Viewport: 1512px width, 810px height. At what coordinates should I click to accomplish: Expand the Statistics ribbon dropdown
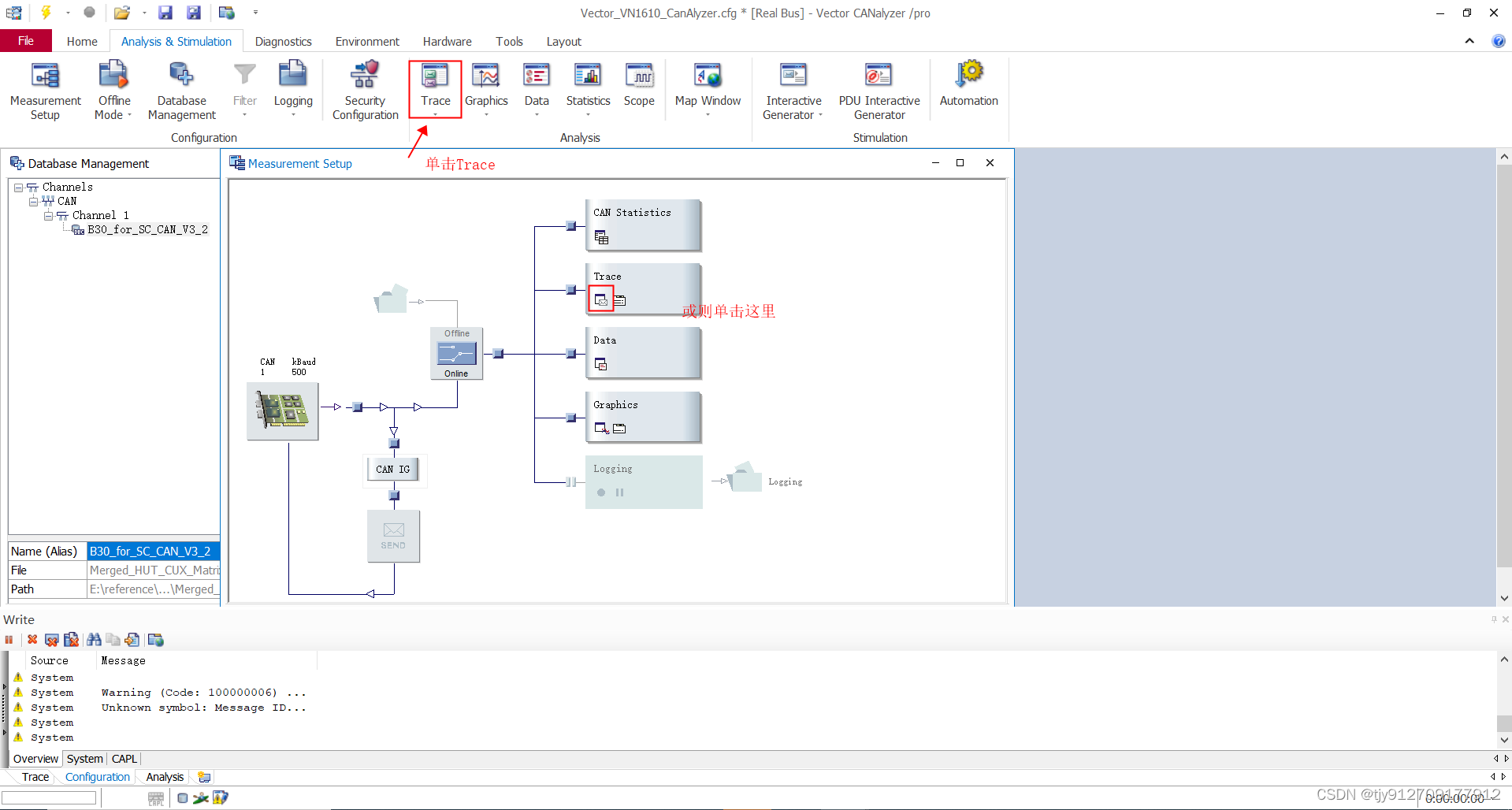click(x=588, y=115)
